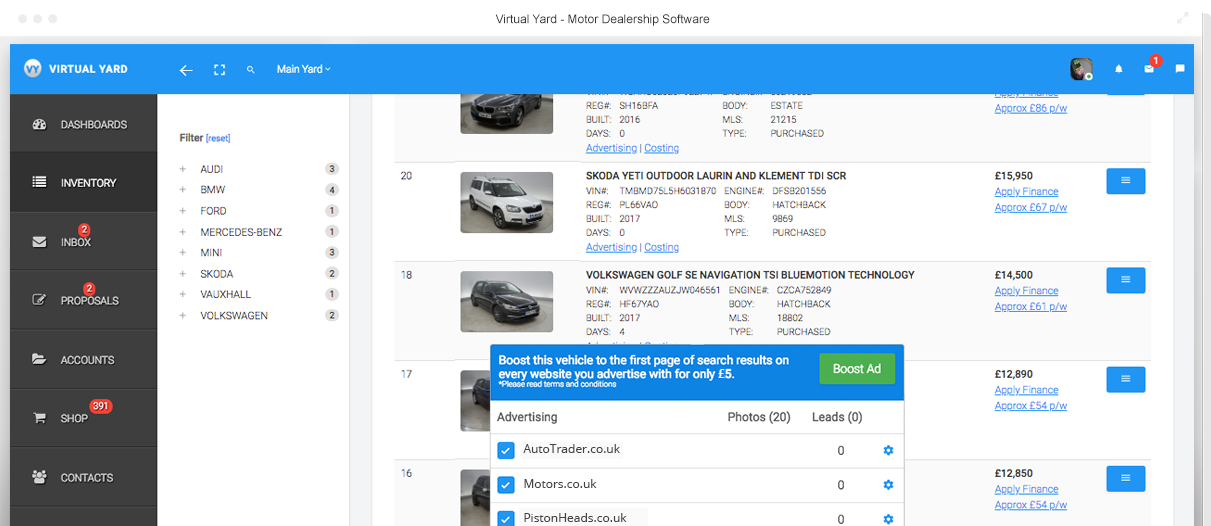Click the Volkswagen Golf SE Navigation title
This screenshot has height=526, width=1211.
pyautogui.click(x=750, y=275)
